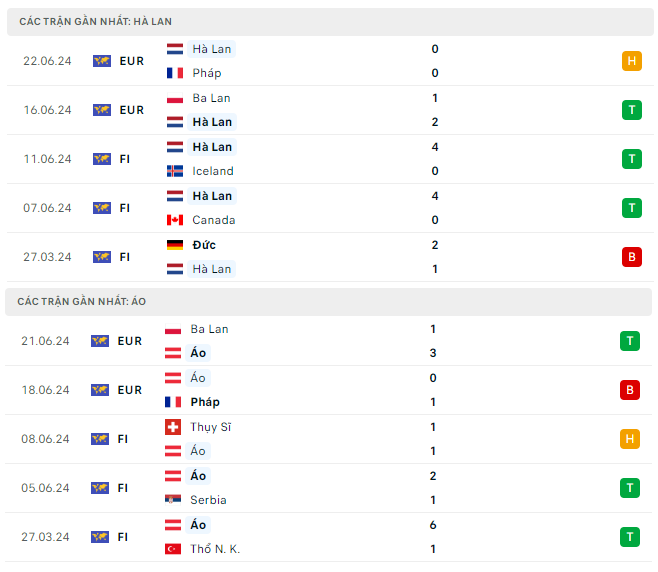This screenshot has height=572, width=658.
Task: Select the Serbia team name
Action: pyautogui.click(x=208, y=500)
